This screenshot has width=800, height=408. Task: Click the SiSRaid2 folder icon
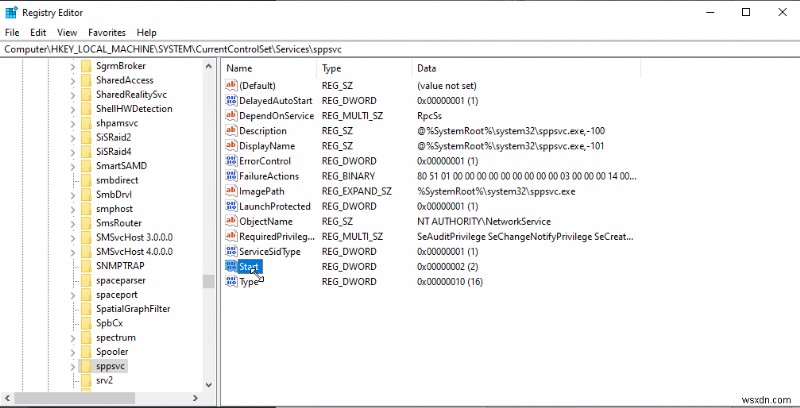(86, 137)
